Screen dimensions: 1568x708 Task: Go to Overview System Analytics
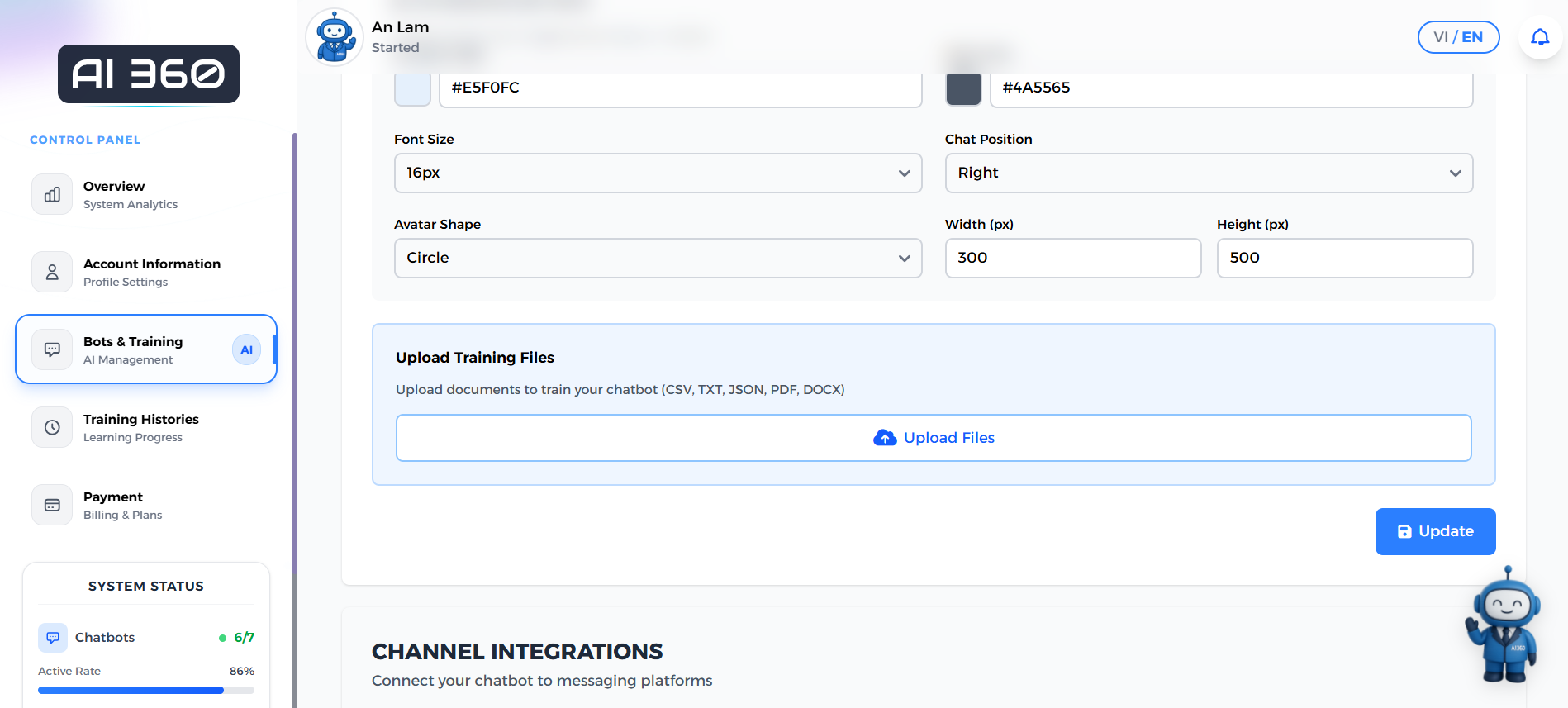pos(146,194)
